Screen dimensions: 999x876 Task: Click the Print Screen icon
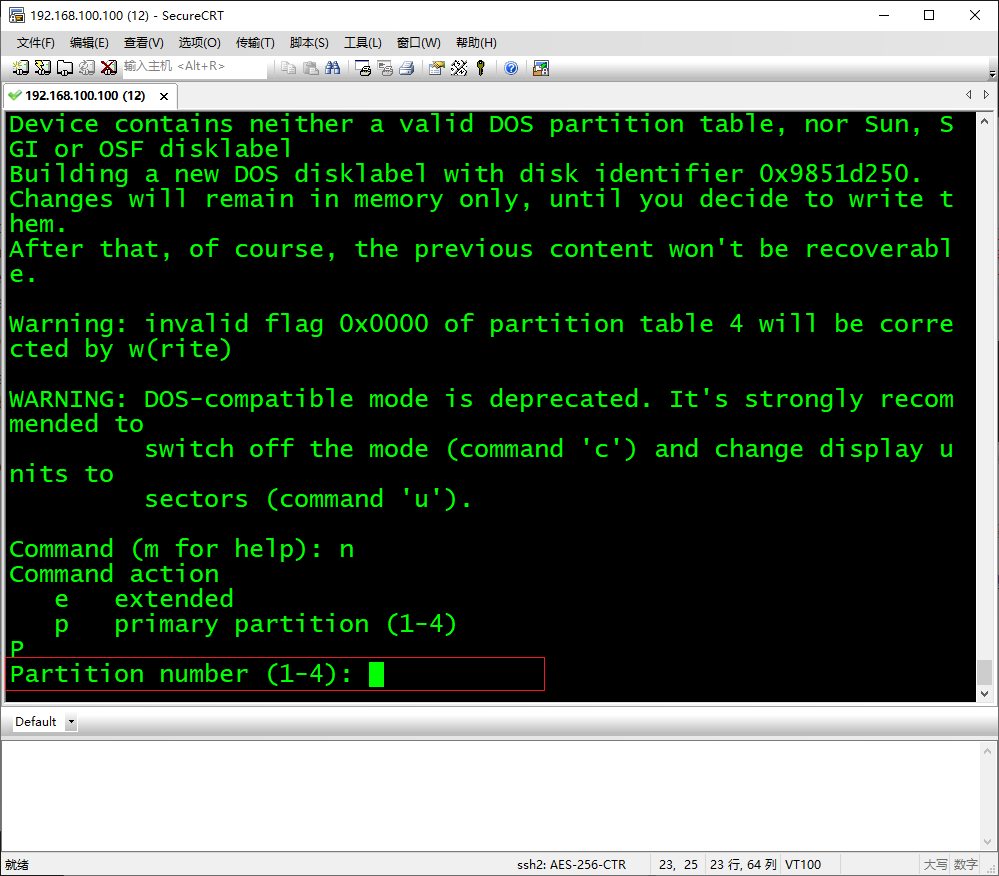point(363,68)
